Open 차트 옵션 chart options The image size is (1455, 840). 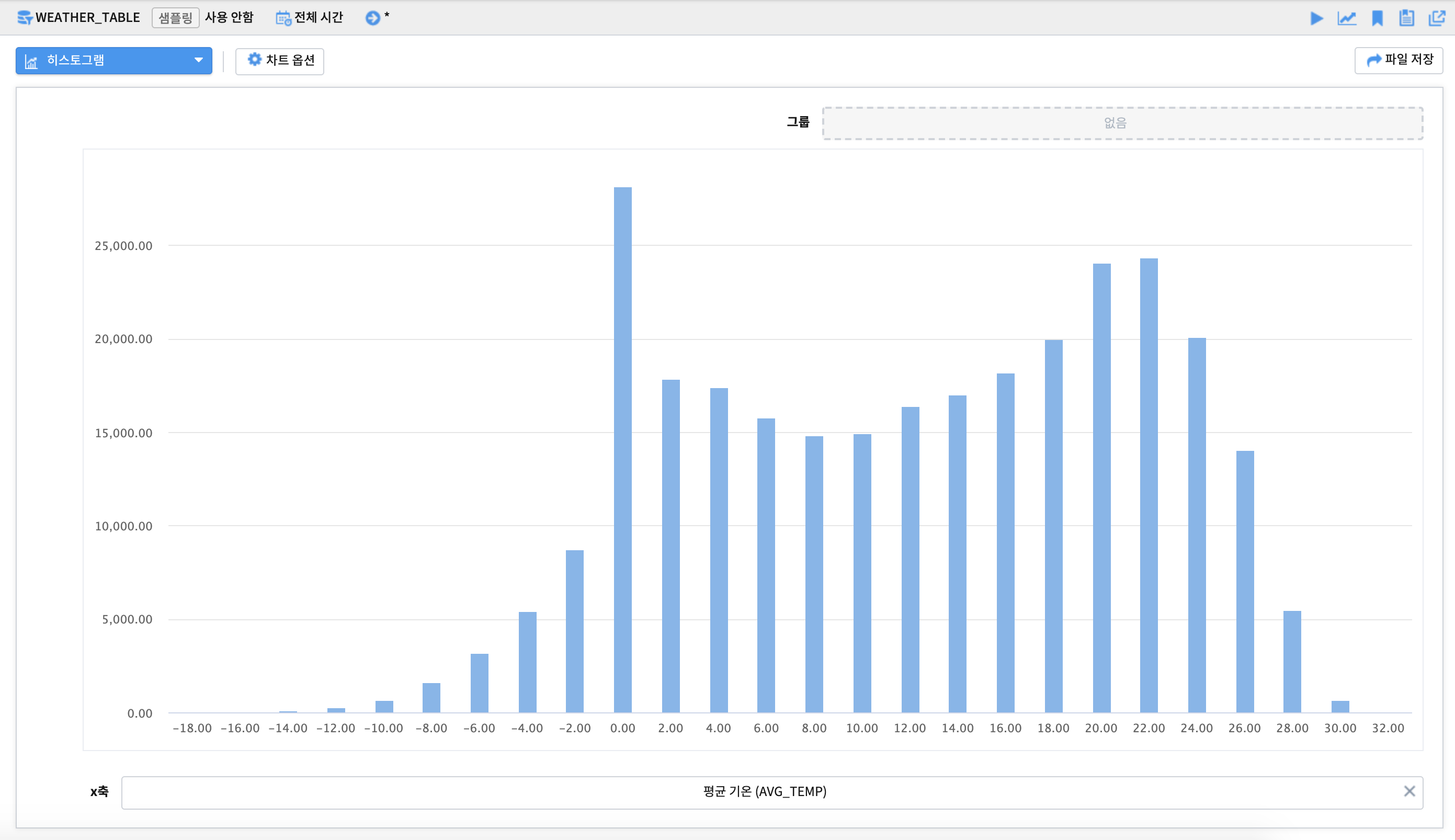(280, 61)
